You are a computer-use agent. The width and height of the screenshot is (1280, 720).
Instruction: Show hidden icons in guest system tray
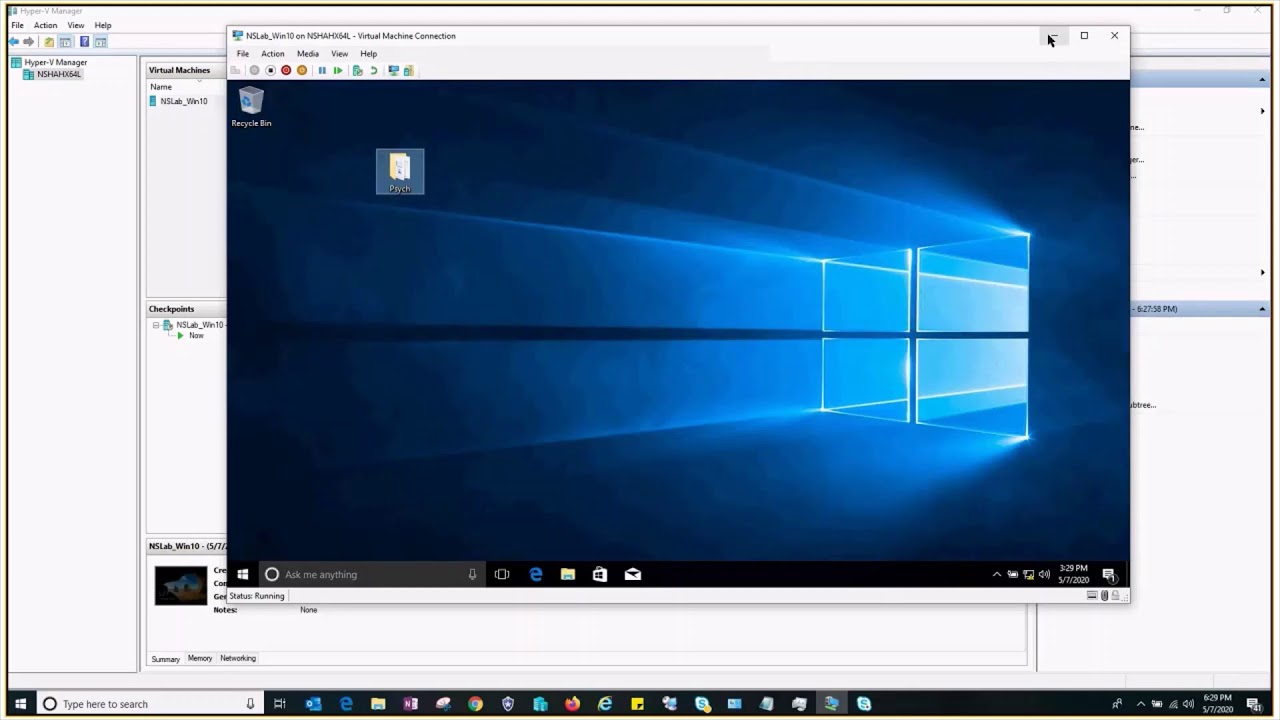pyautogui.click(x=996, y=574)
